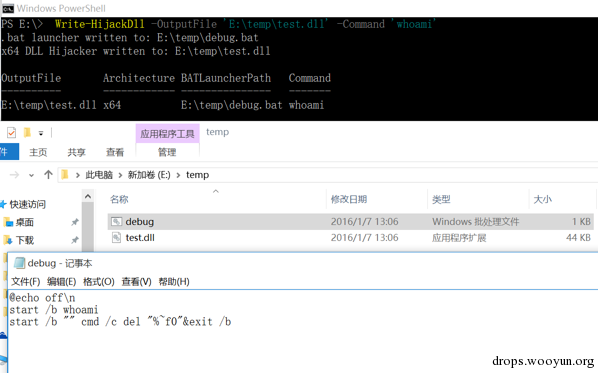Image resolution: width=598 pixels, height=373 pixels.
Task: Open the 编辑(E) menu in Notepad
Action: coord(61,281)
